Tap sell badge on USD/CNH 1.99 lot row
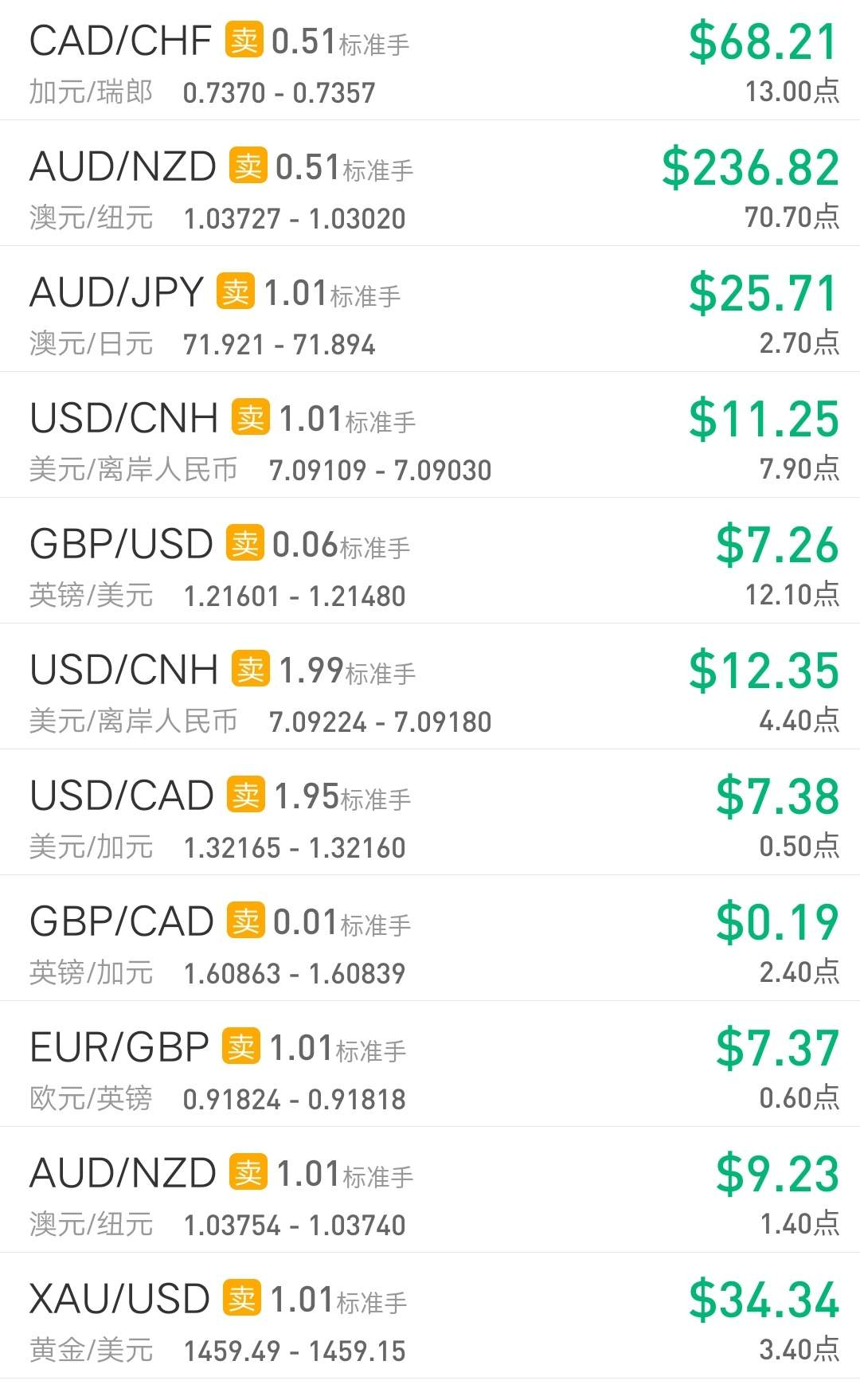This screenshot has height=1400, width=860. click(251, 669)
